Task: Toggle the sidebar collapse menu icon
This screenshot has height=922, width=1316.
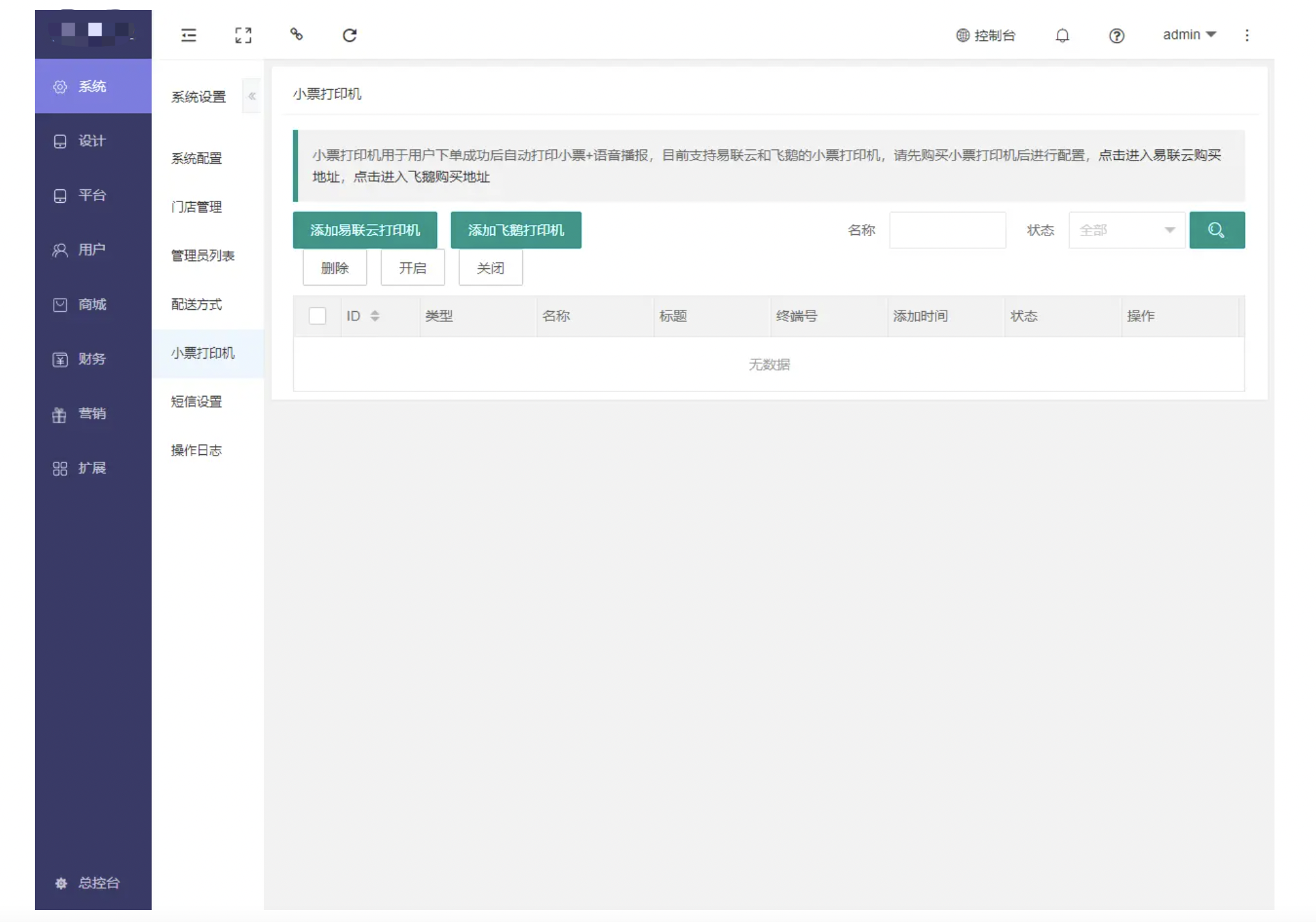Action: (x=189, y=35)
